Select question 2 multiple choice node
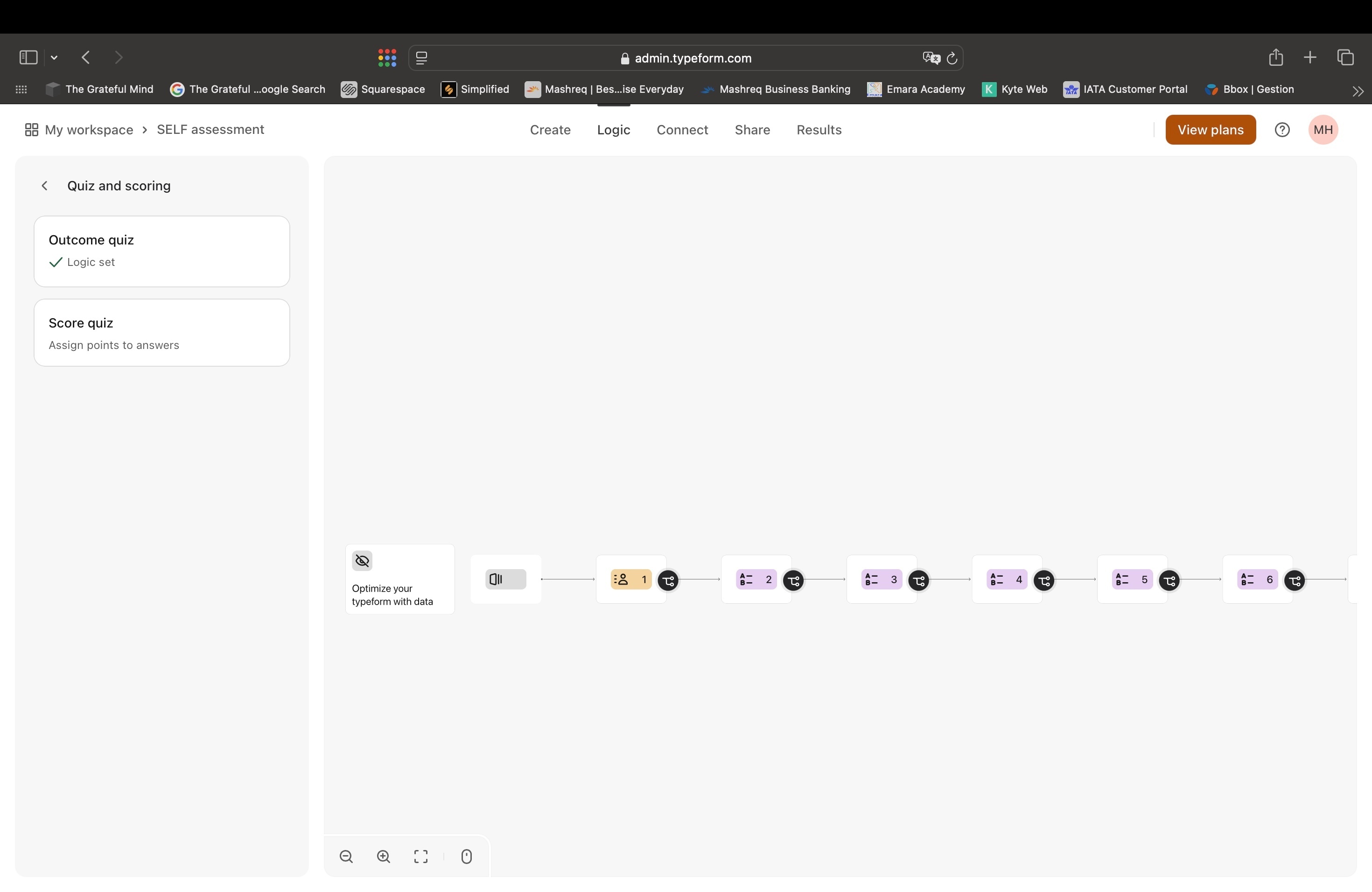This screenshot has width=1372, height=892. click(756, 579)
